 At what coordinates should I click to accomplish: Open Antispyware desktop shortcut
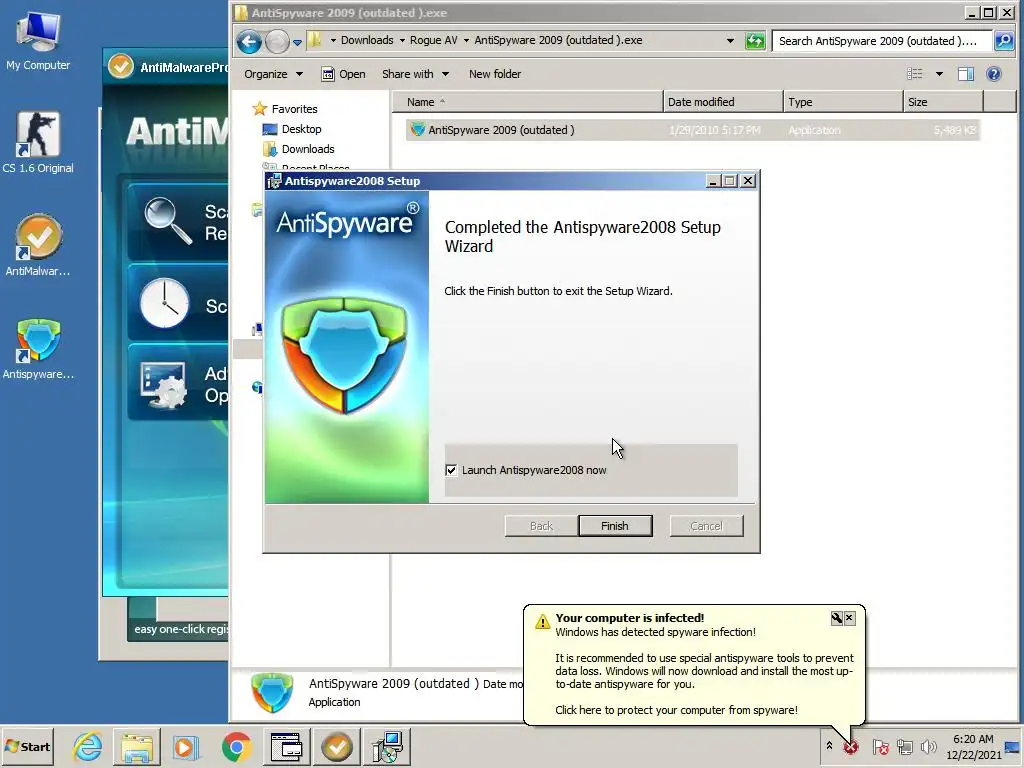pos(38,348)
